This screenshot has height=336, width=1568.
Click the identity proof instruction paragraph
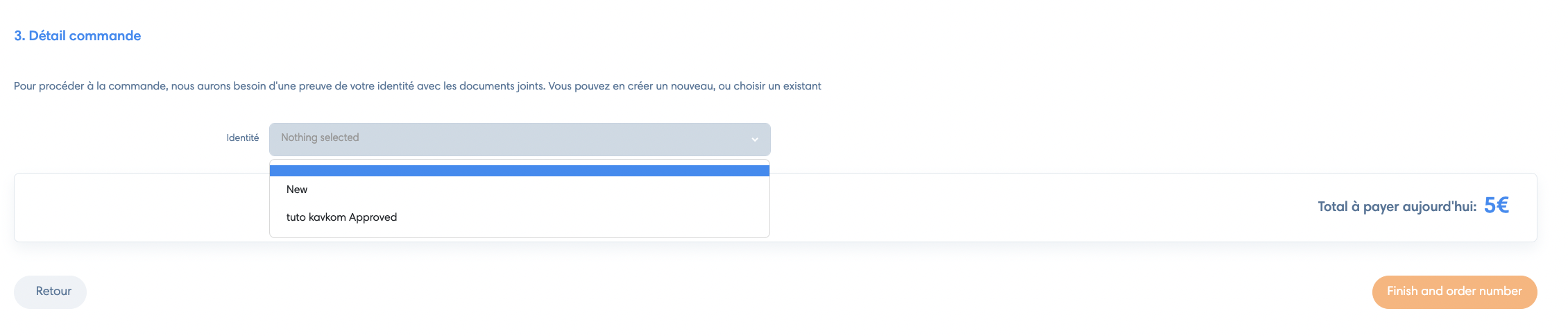click(x=418, y=86)
